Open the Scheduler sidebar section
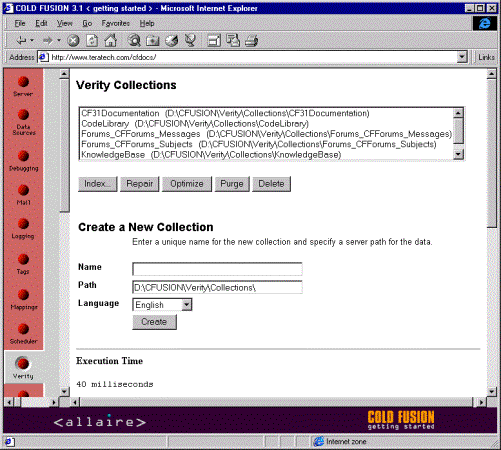Image resolution: width=501 pixels, height=450 pixels. coord(23,334)
